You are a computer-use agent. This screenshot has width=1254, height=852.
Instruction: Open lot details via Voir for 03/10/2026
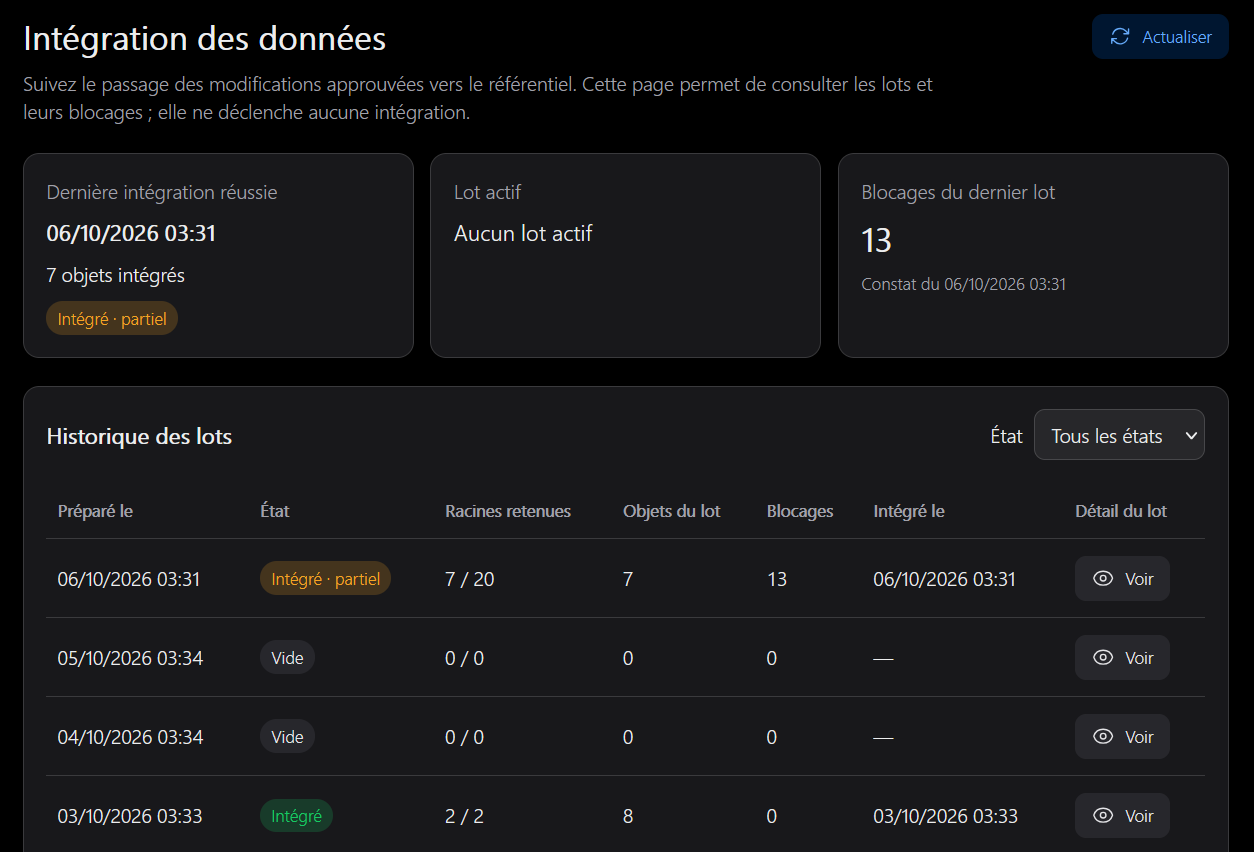tap(1122, 816)
